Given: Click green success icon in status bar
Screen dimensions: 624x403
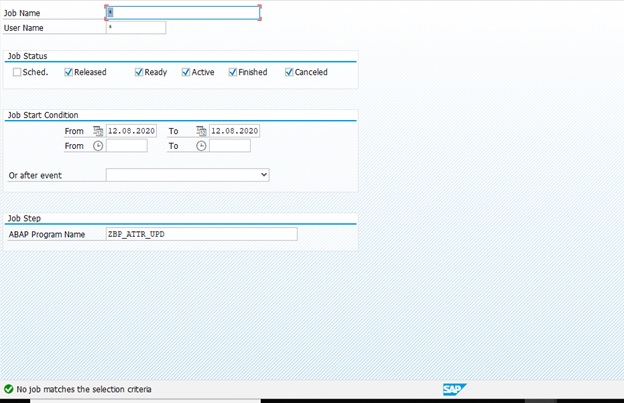Looking at the screenshot, I should (x=8, y=389).
